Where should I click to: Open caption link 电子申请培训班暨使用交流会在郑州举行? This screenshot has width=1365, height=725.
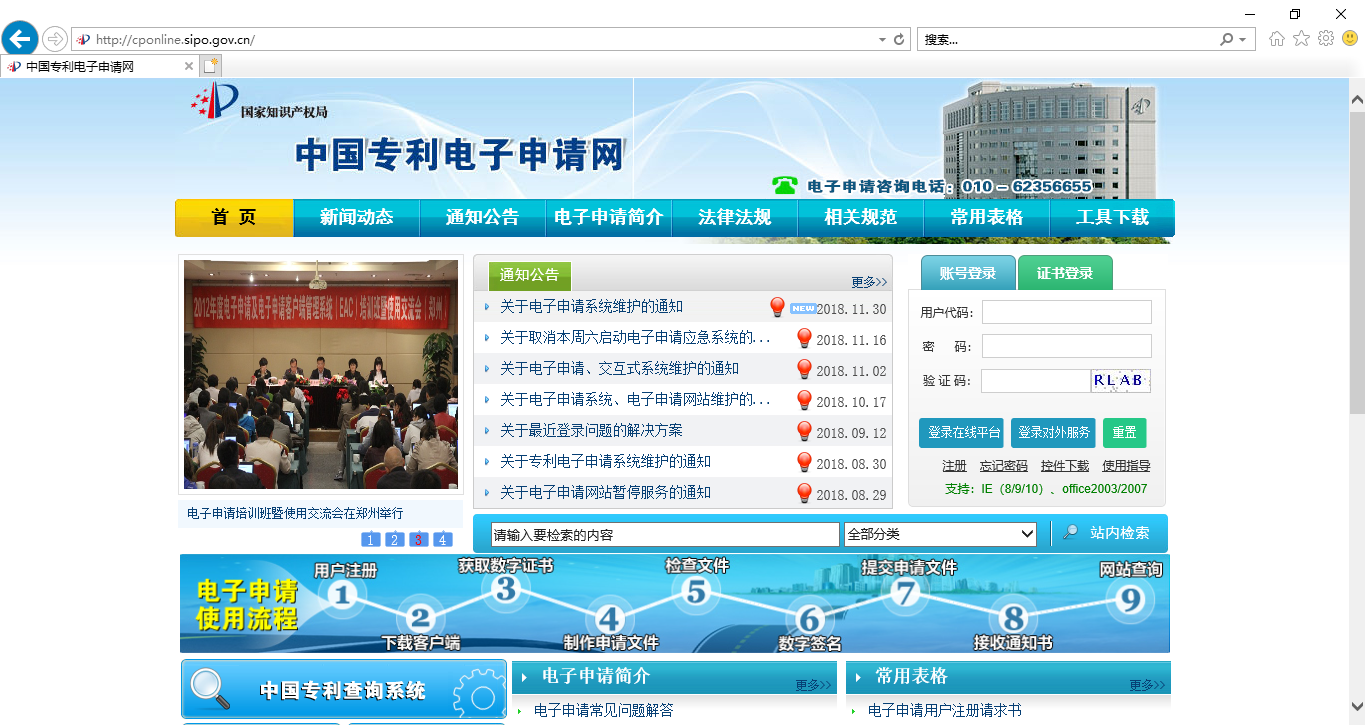[x=295, y=514]
